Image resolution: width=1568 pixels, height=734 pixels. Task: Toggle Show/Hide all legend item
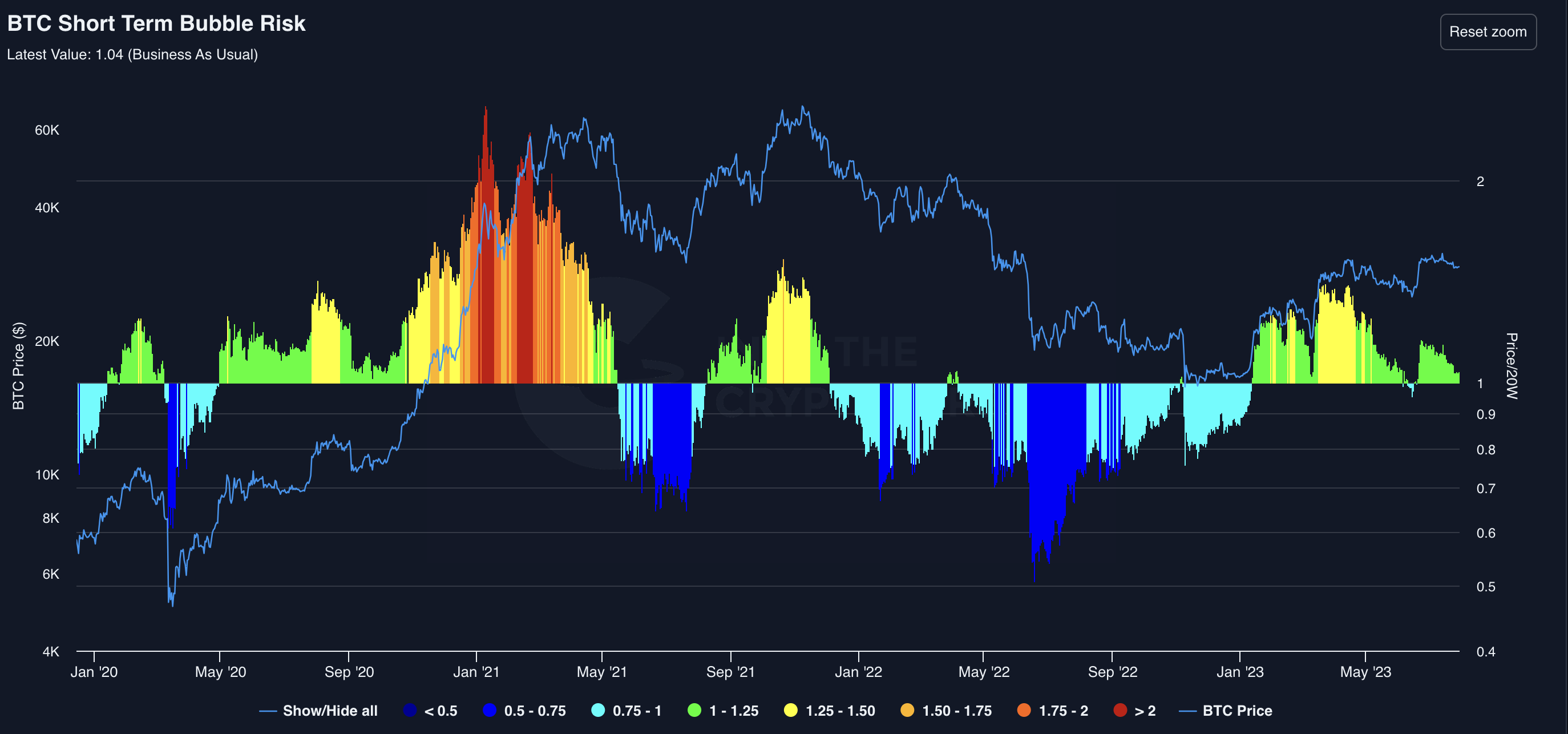[329, 710]
